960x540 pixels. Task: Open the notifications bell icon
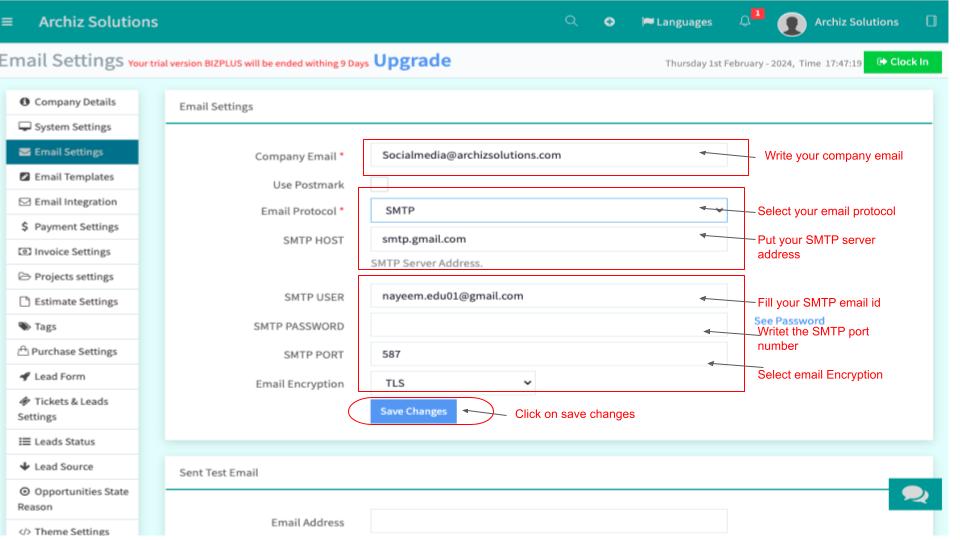tap(743, 22)
